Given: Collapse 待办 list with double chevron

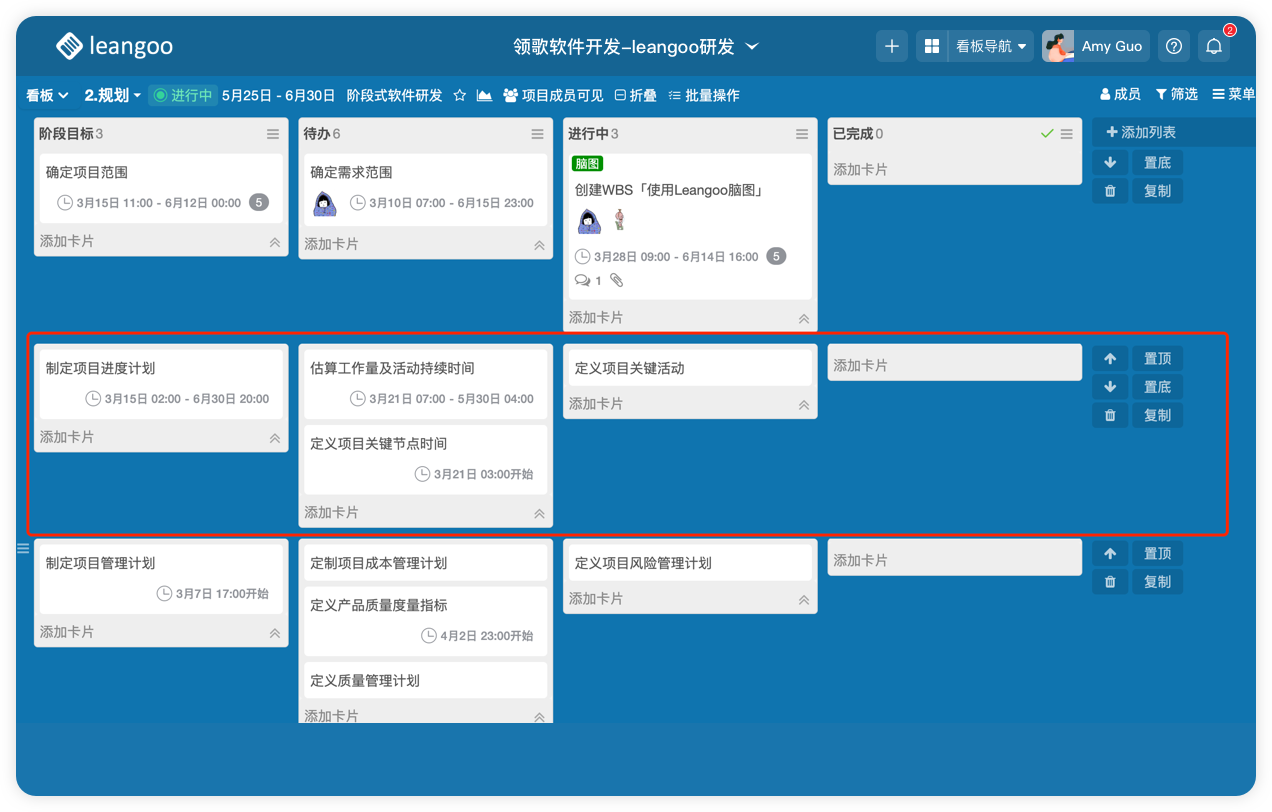Looking at the screenshot, I should point(539,245).
